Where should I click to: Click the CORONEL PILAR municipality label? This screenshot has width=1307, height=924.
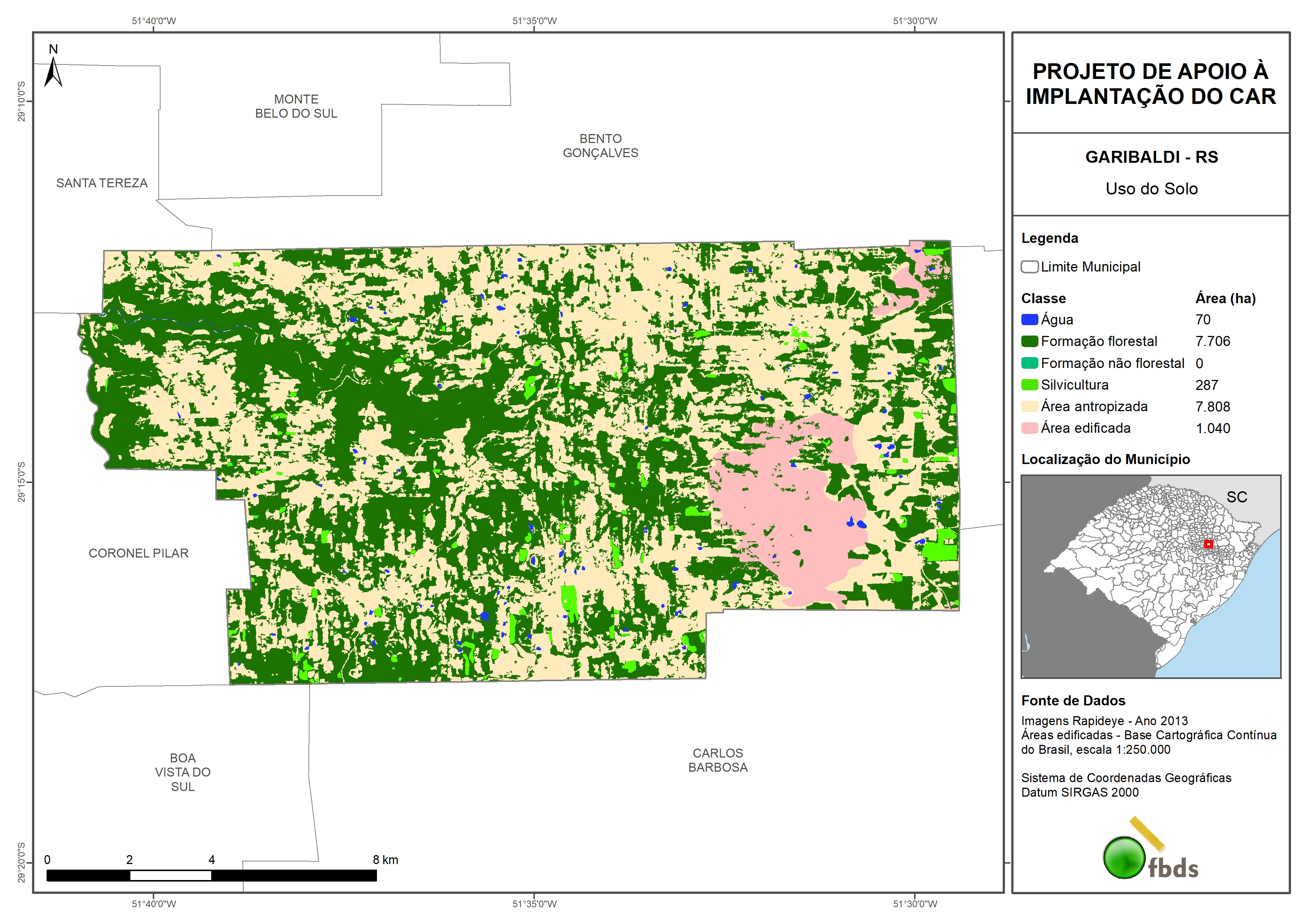(x=138, y=553)
